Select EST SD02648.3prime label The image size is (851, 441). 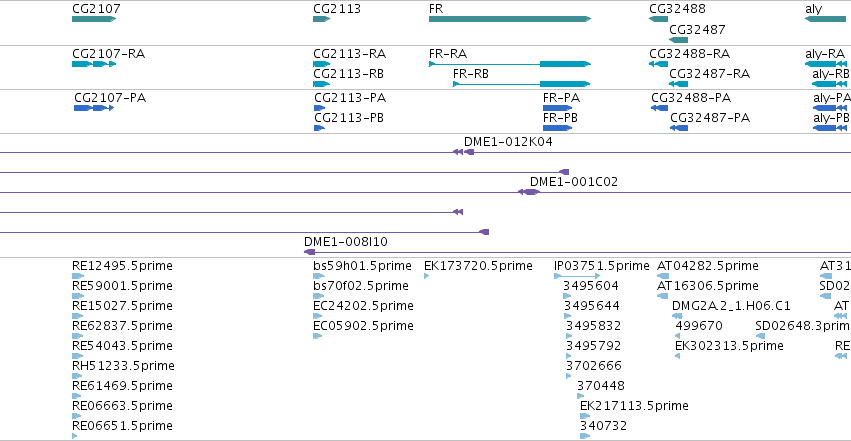803,326
